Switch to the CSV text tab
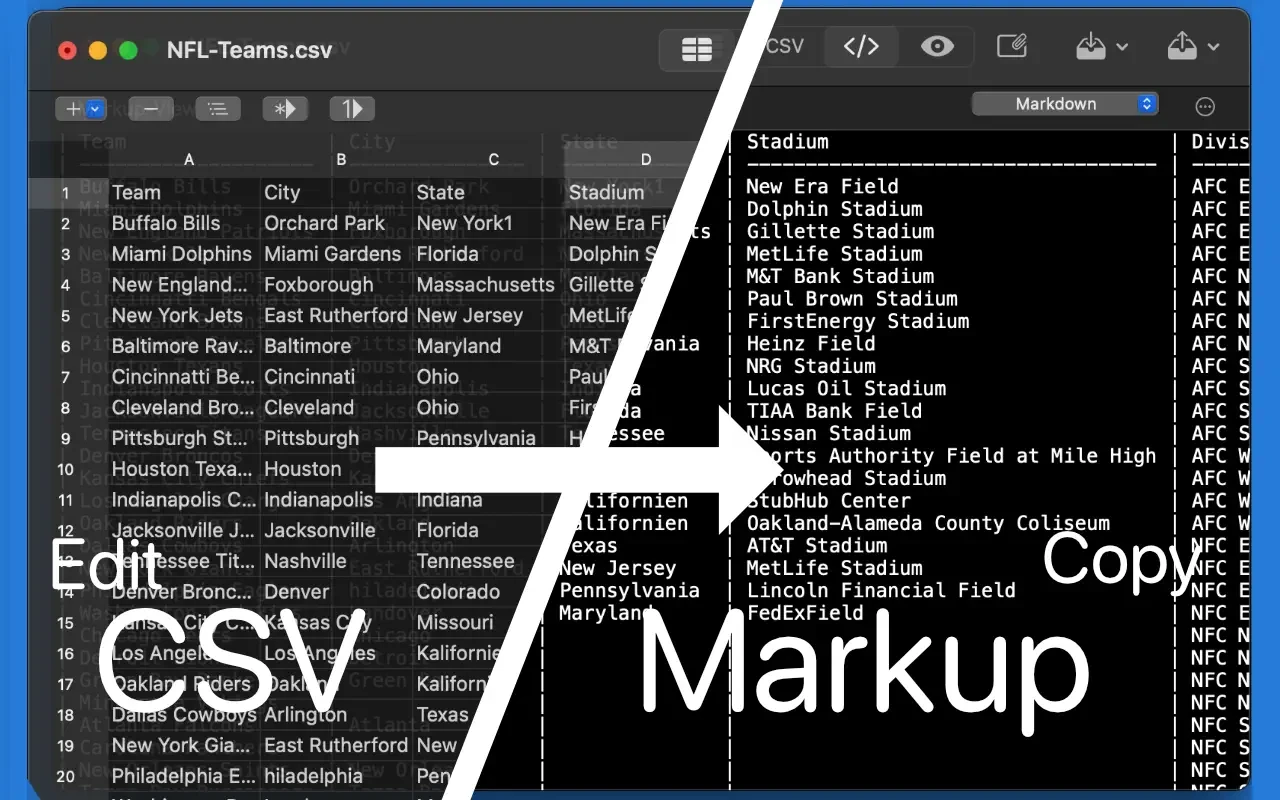The height and width of the screenshot is (800, 1280). pyautogui.click(x=784, y=47)
